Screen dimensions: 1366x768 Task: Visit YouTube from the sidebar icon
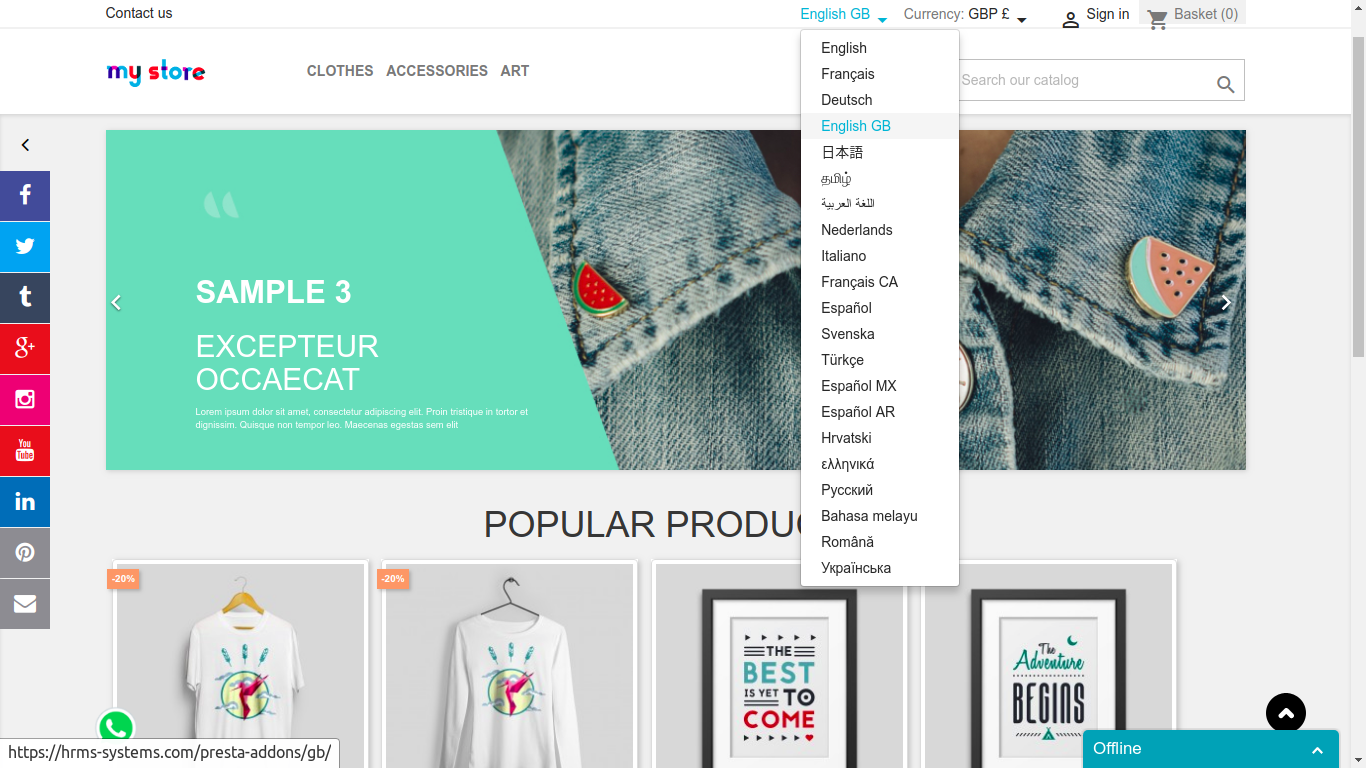(25, 451)
